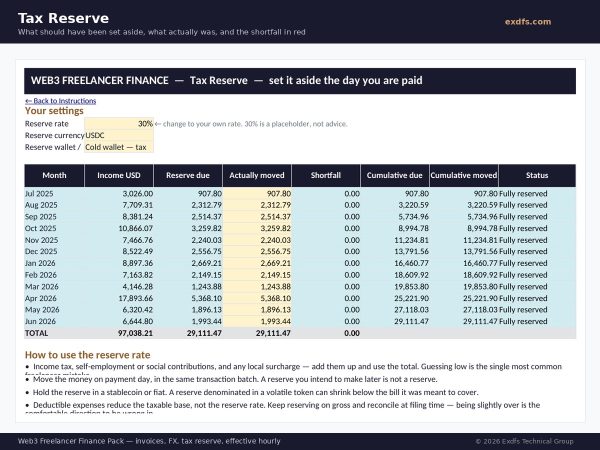The width and height of the screenshot is (600, 450).
Task: Select Jul 2025 actually moved 907.80
Action: coord(257,194)
